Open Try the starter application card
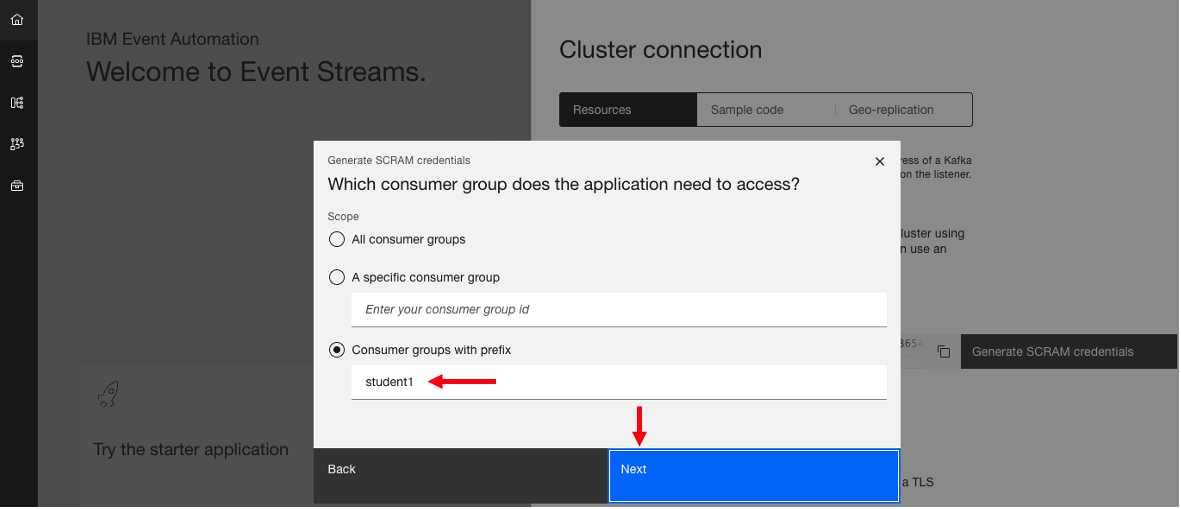This screenshot has width=1181, height=509. tap(191, 450)
